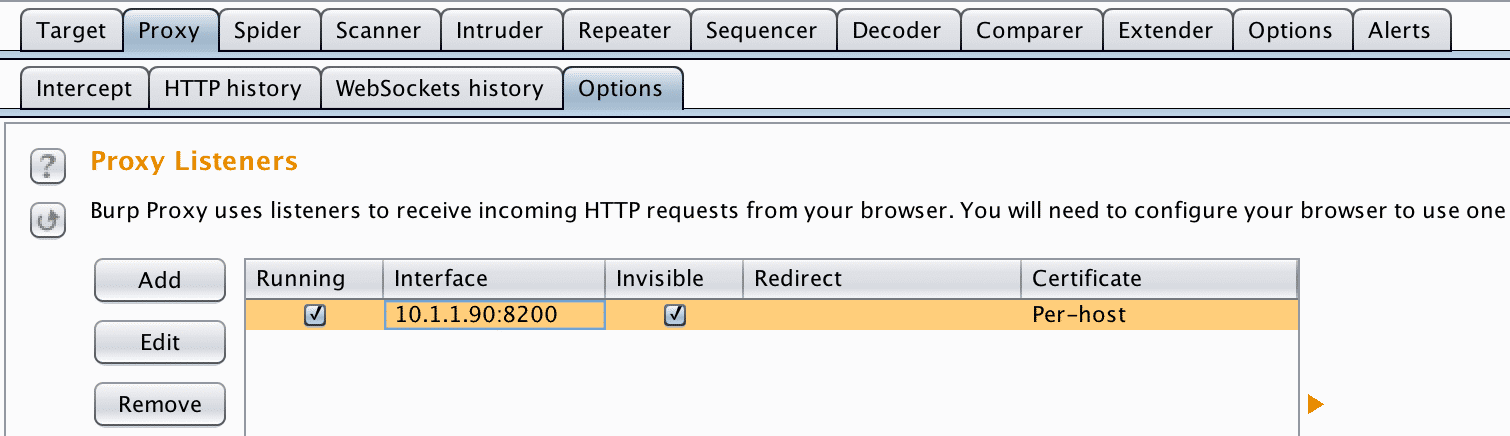Select the Repeater tab

coord(625,30)
